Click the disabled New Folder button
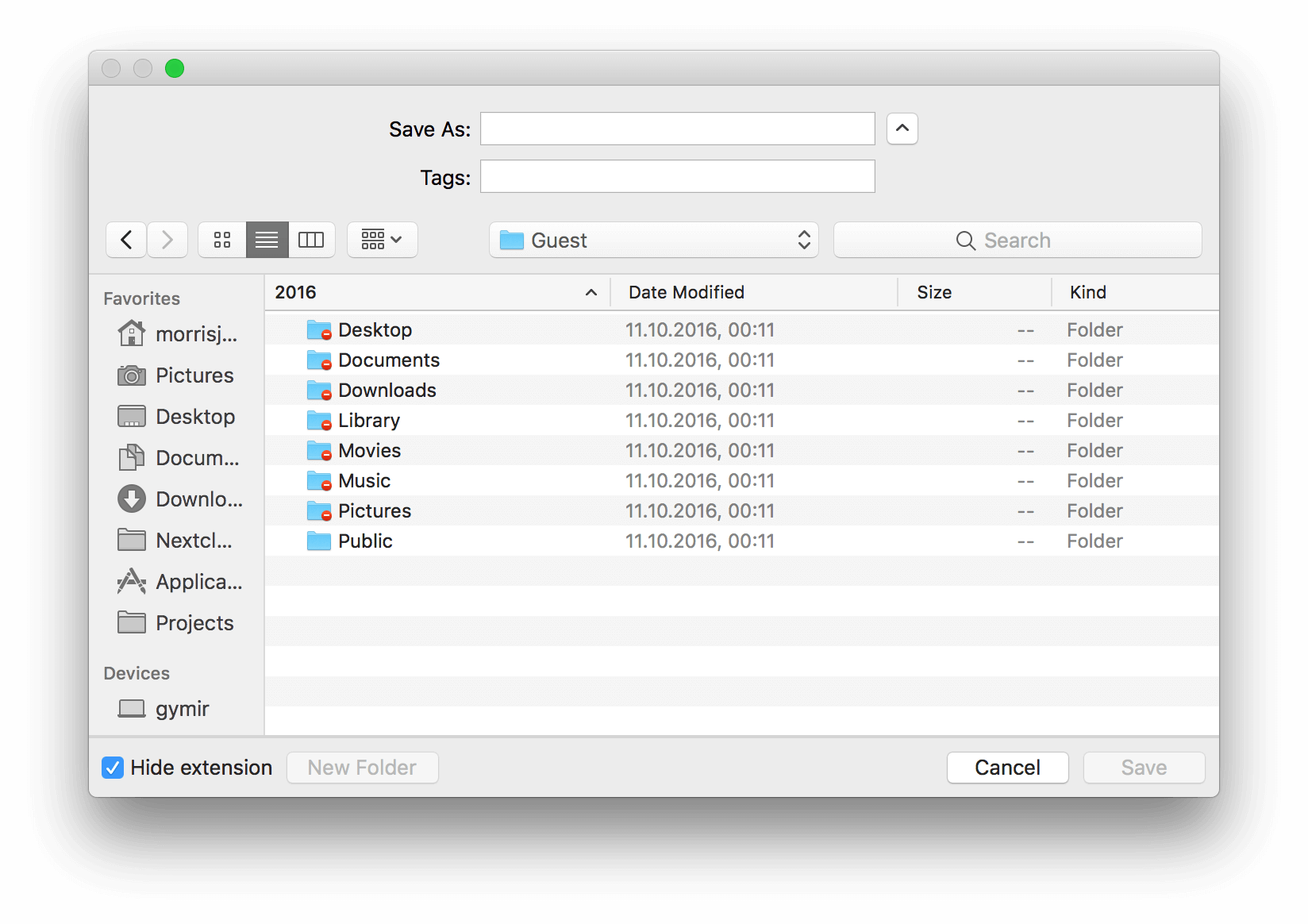This screenshot has width=1308, height=924. pos(362,767)
